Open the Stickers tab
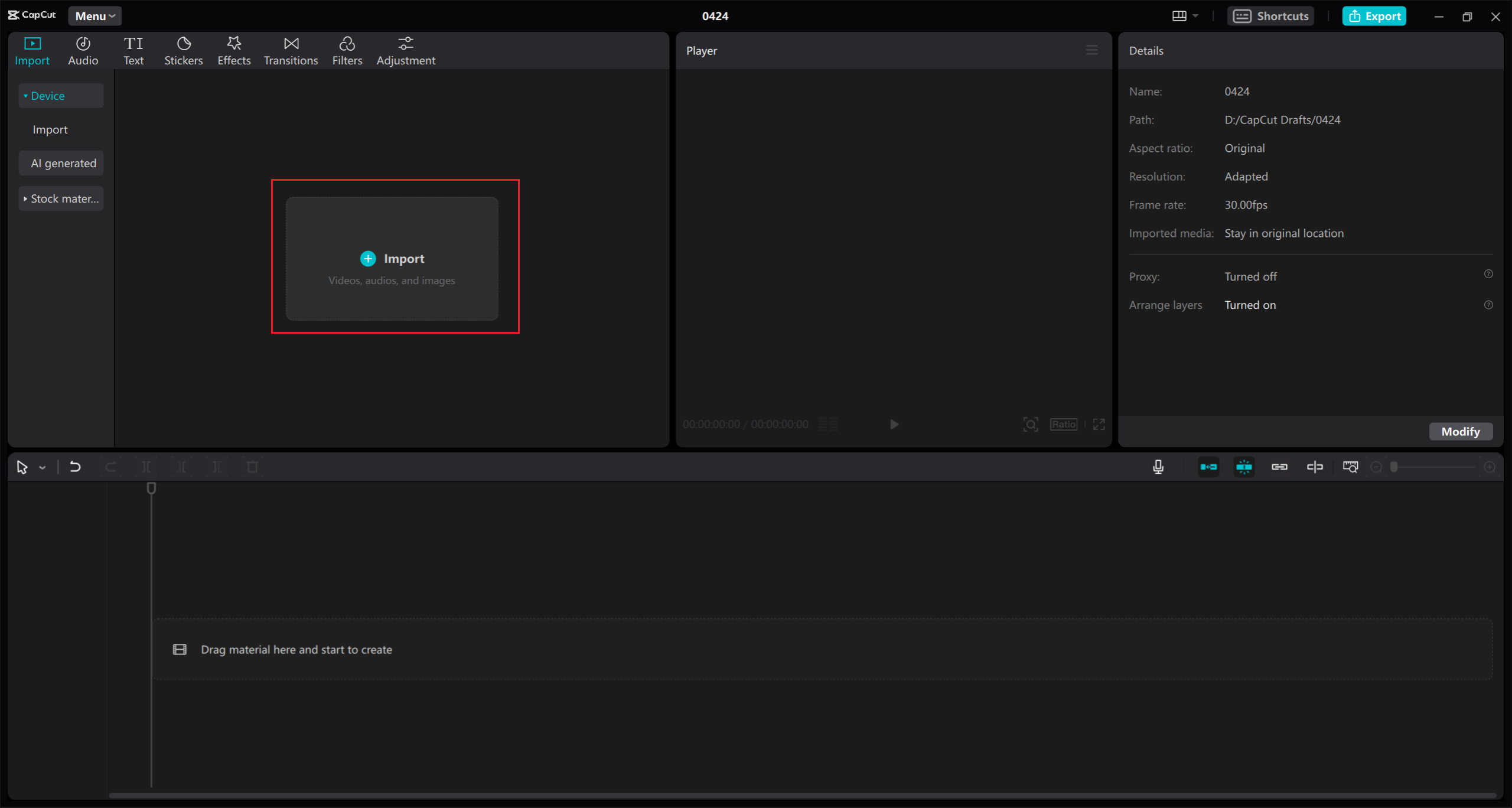 pos(183,51)
